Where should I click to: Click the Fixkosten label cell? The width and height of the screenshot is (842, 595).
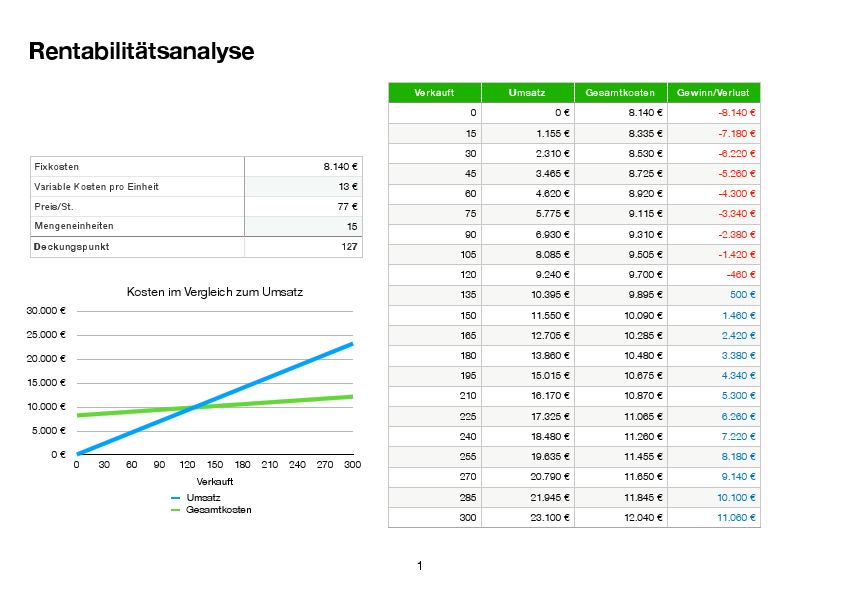pyautogui.click(x=137, y=166)
